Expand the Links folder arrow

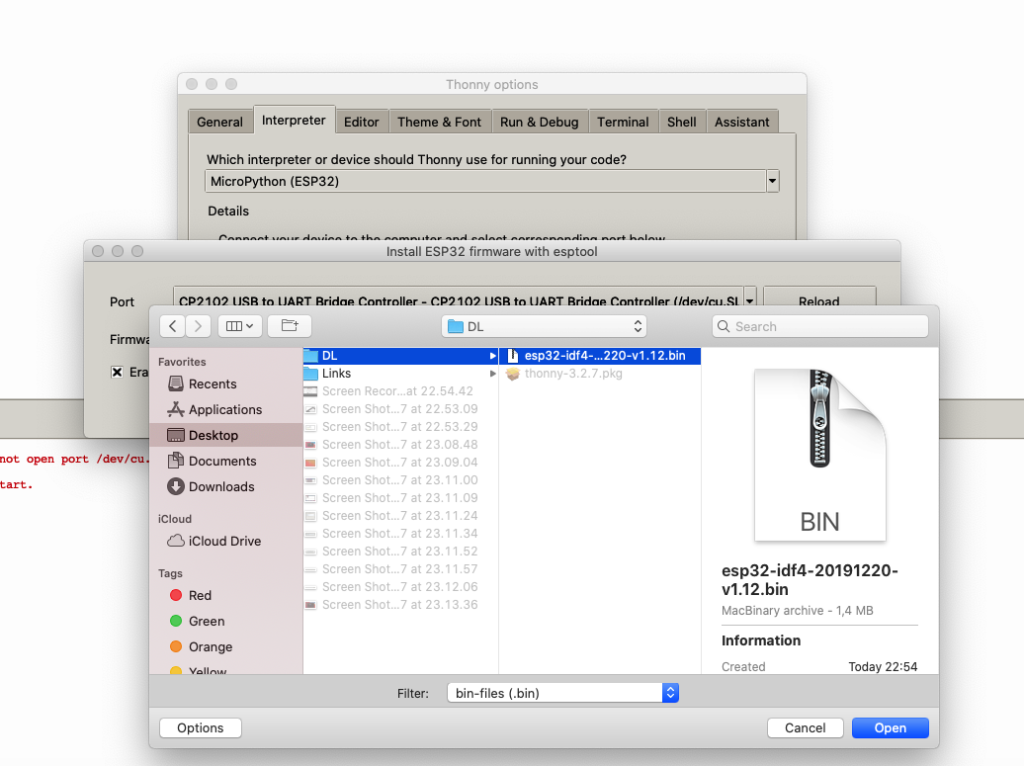(x=492, y=374)
